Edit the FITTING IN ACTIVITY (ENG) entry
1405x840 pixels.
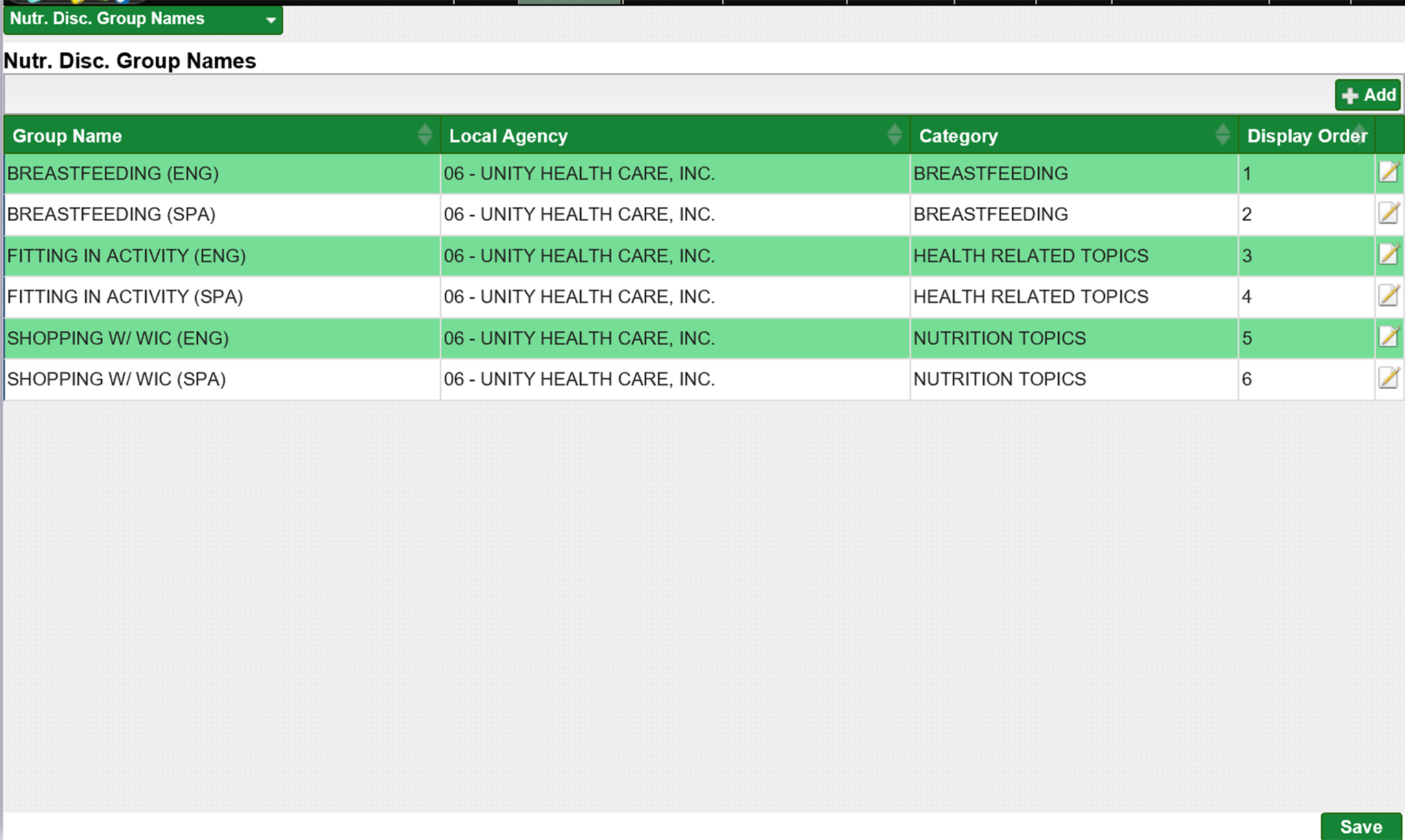pyautogui.click(x=1389, y=254)
